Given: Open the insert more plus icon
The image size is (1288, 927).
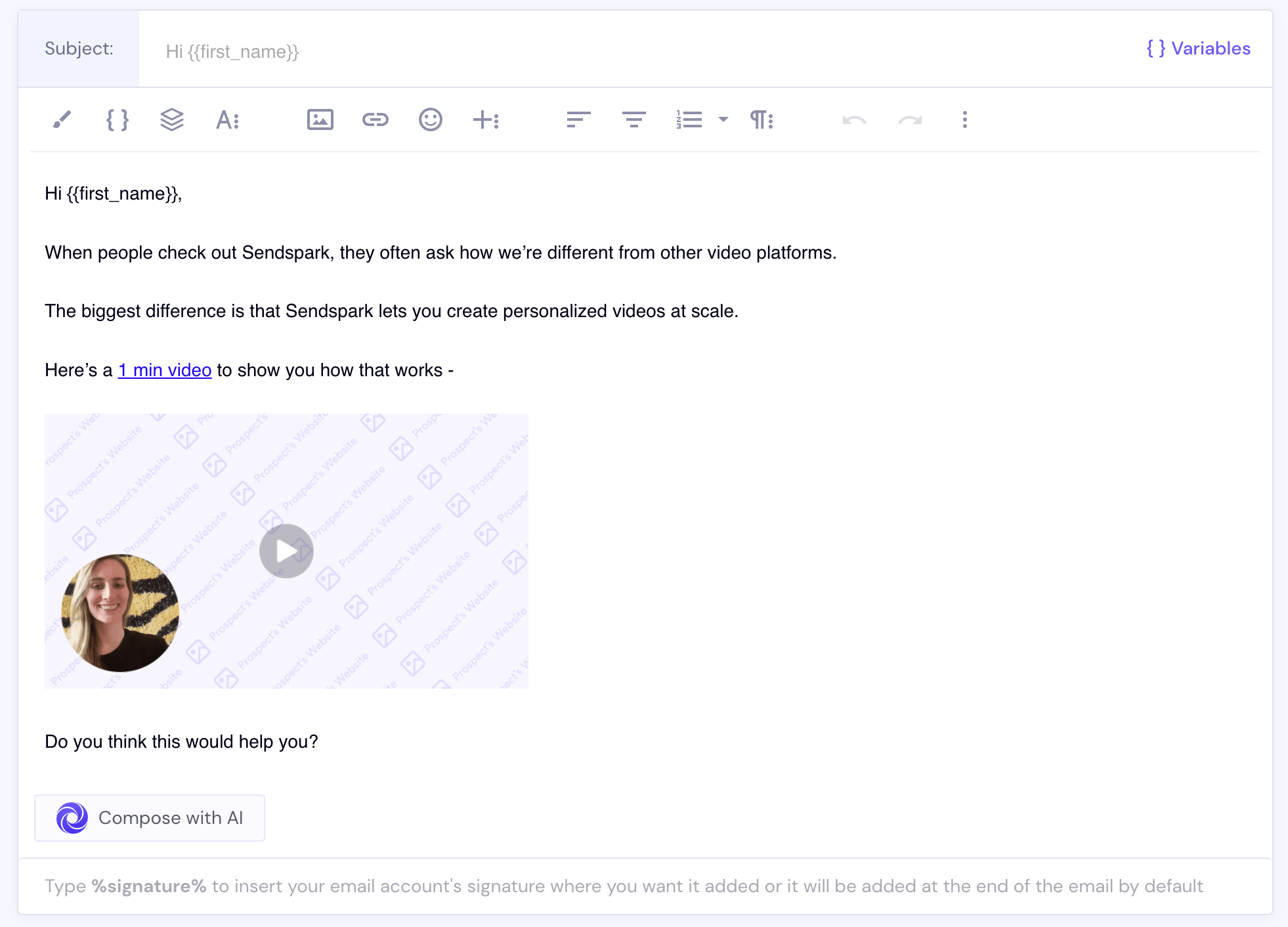Looking at the screenshot, I should pyautogui.click(x=486, y=119).
